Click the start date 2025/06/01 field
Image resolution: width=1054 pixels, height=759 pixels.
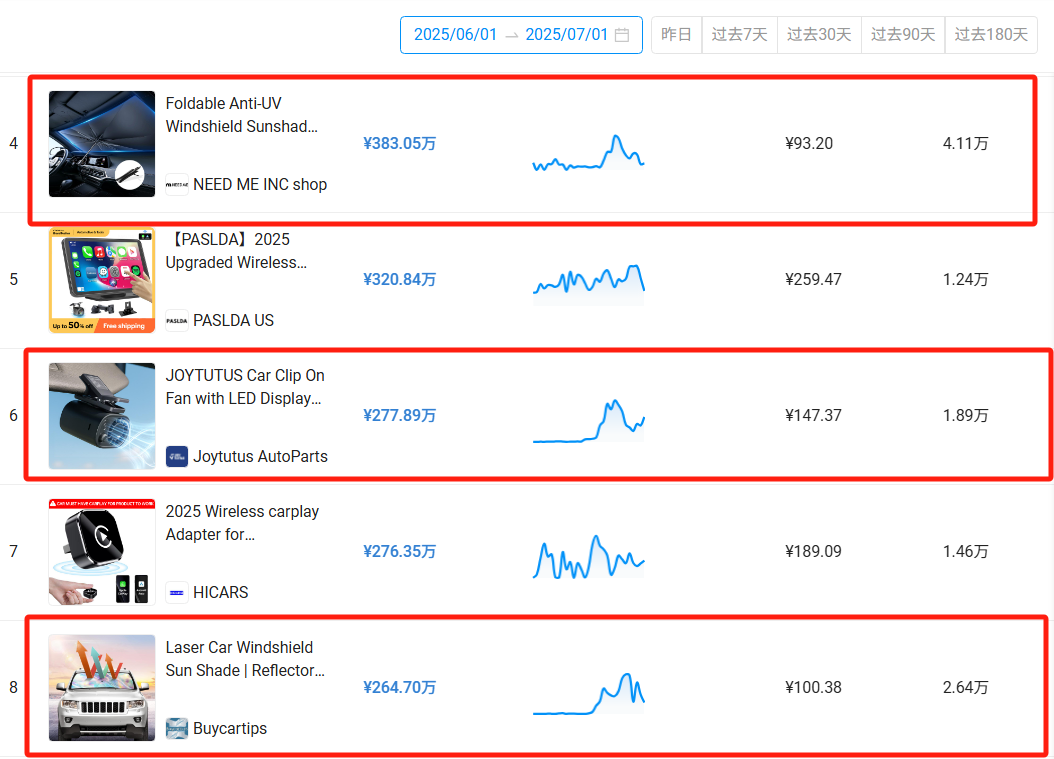[455, 35]
